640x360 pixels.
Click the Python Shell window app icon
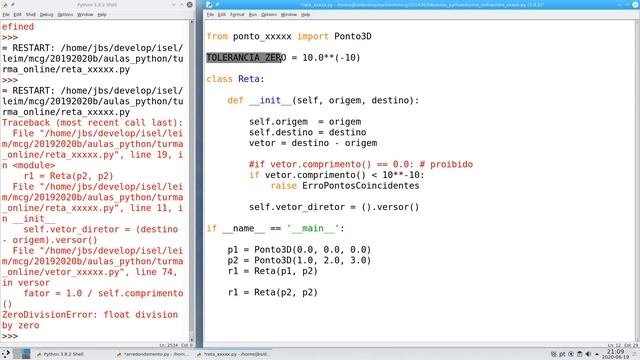coord(5,4)
